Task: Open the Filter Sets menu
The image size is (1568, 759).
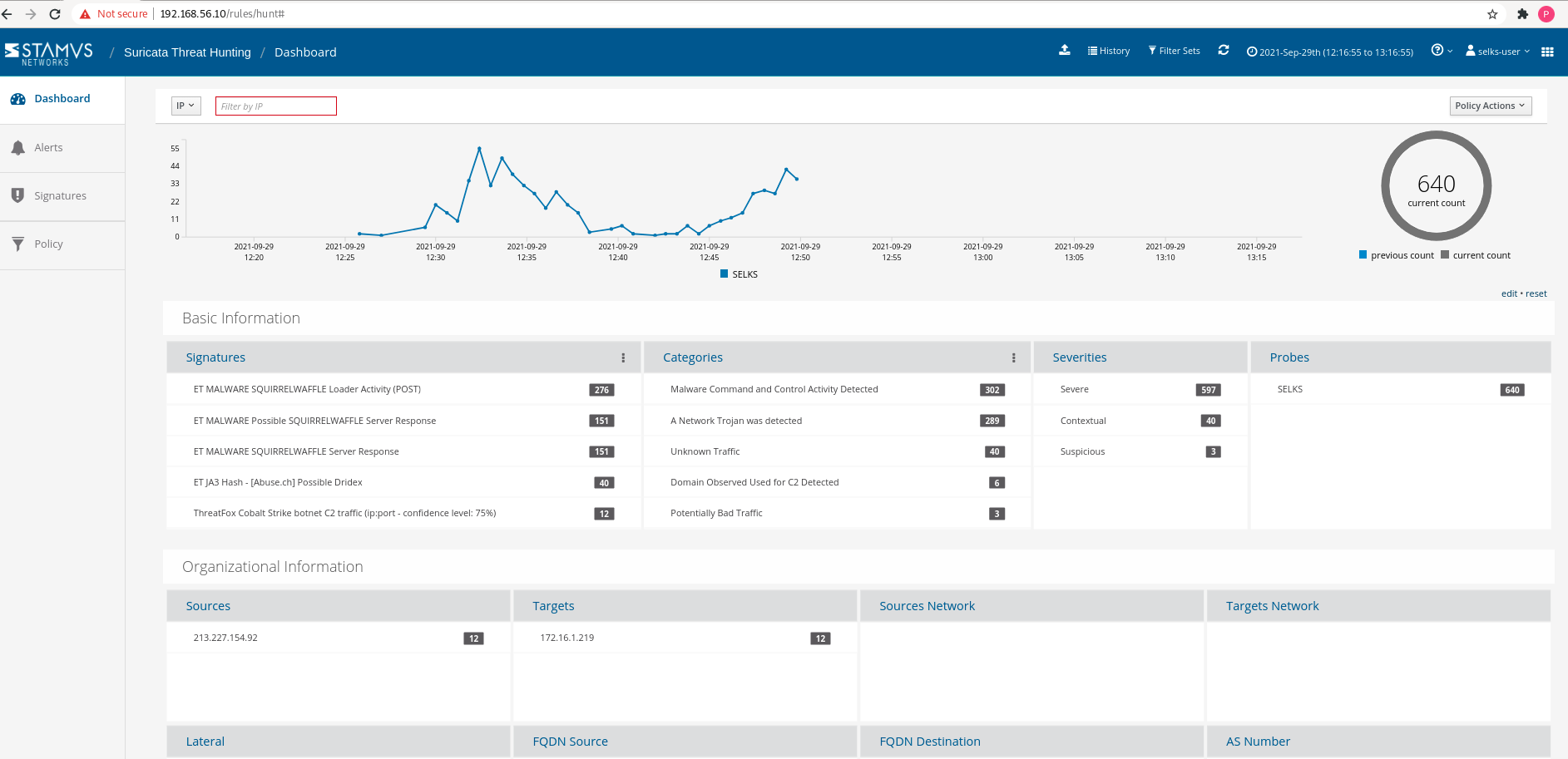Action: coord(1174,50)
